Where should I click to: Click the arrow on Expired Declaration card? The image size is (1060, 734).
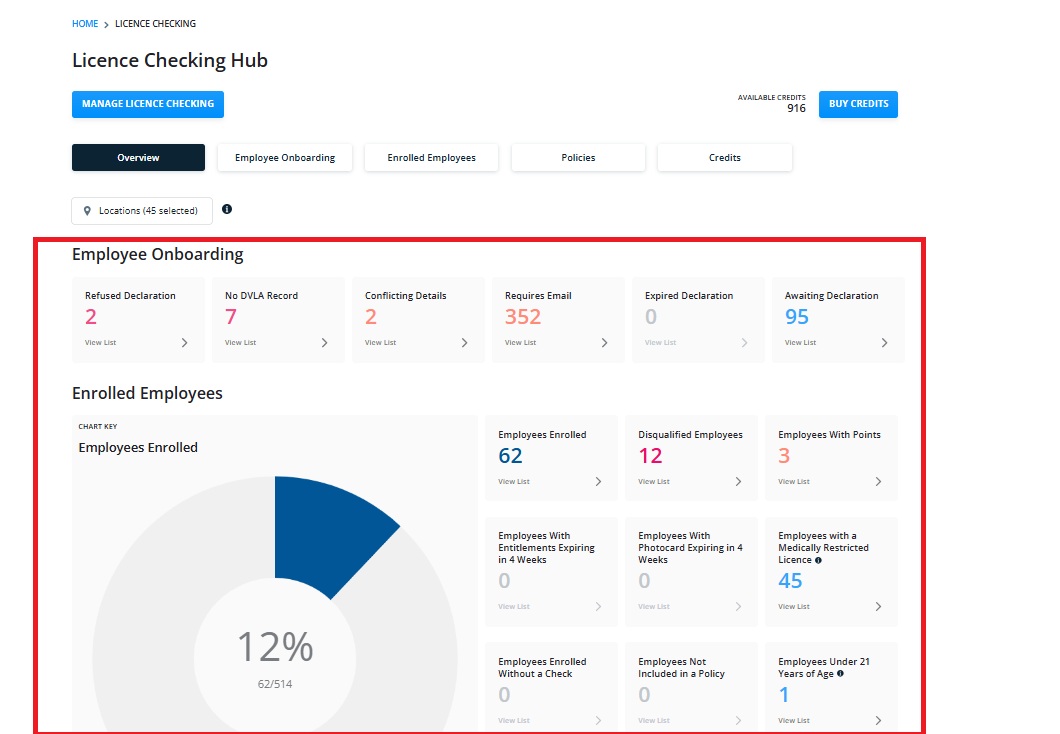pyautogui.click(x=744, y=343)
